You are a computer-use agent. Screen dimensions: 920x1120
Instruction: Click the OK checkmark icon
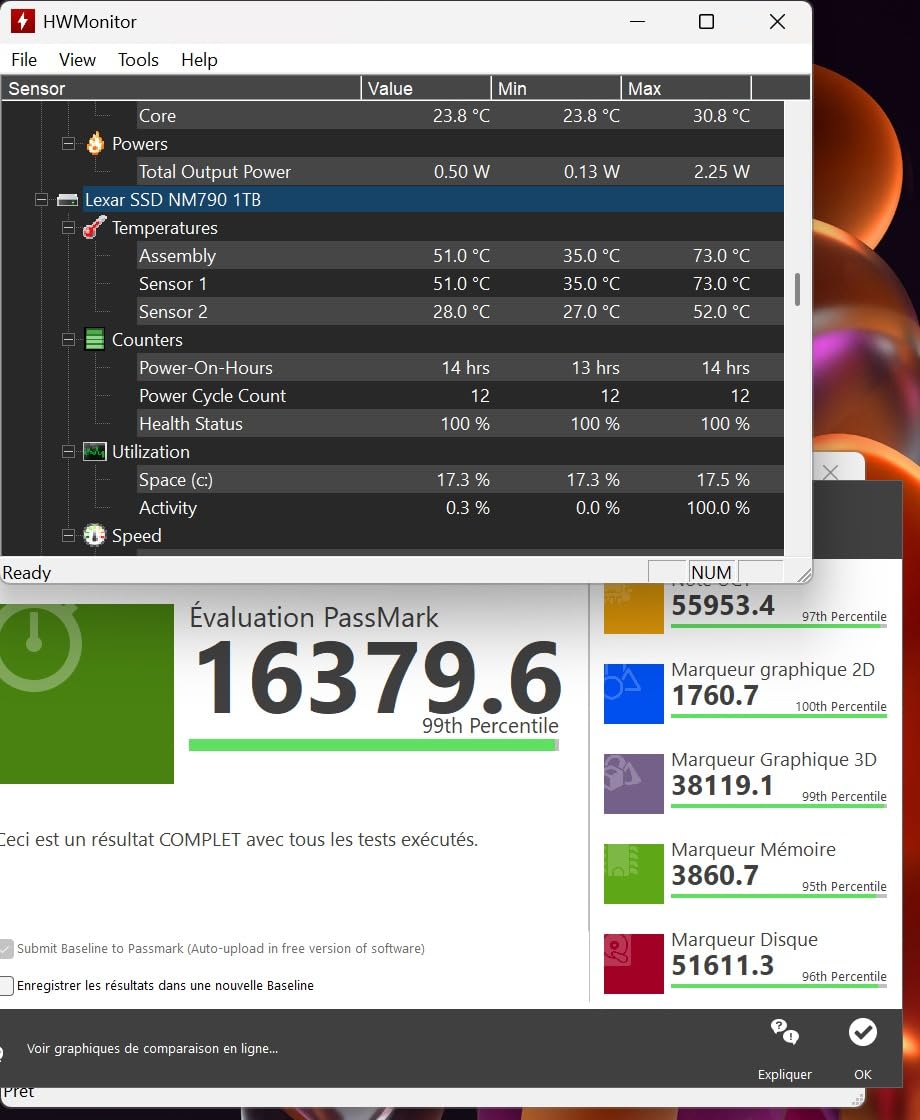tap(863, 1032)
